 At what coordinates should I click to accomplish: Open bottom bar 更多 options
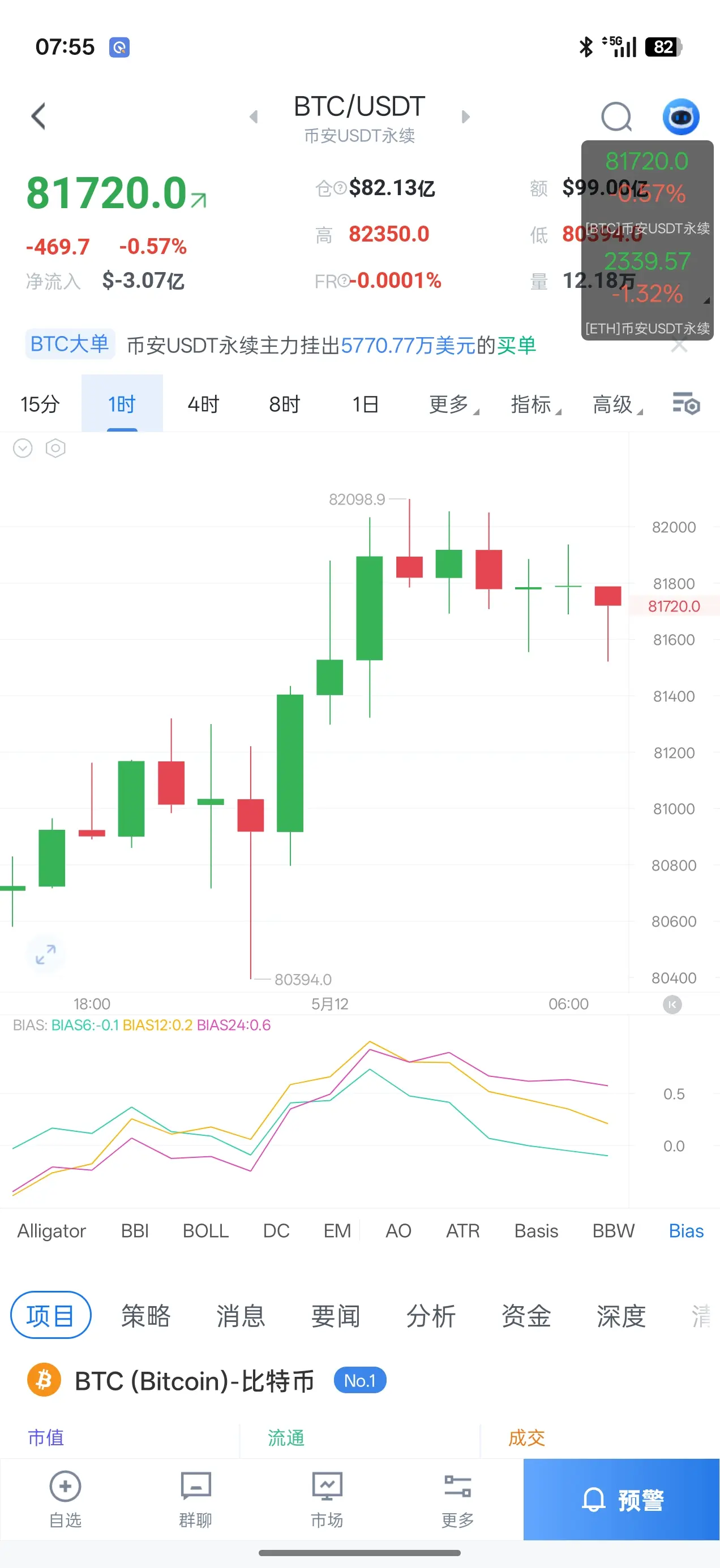(x=457, y=1499)
